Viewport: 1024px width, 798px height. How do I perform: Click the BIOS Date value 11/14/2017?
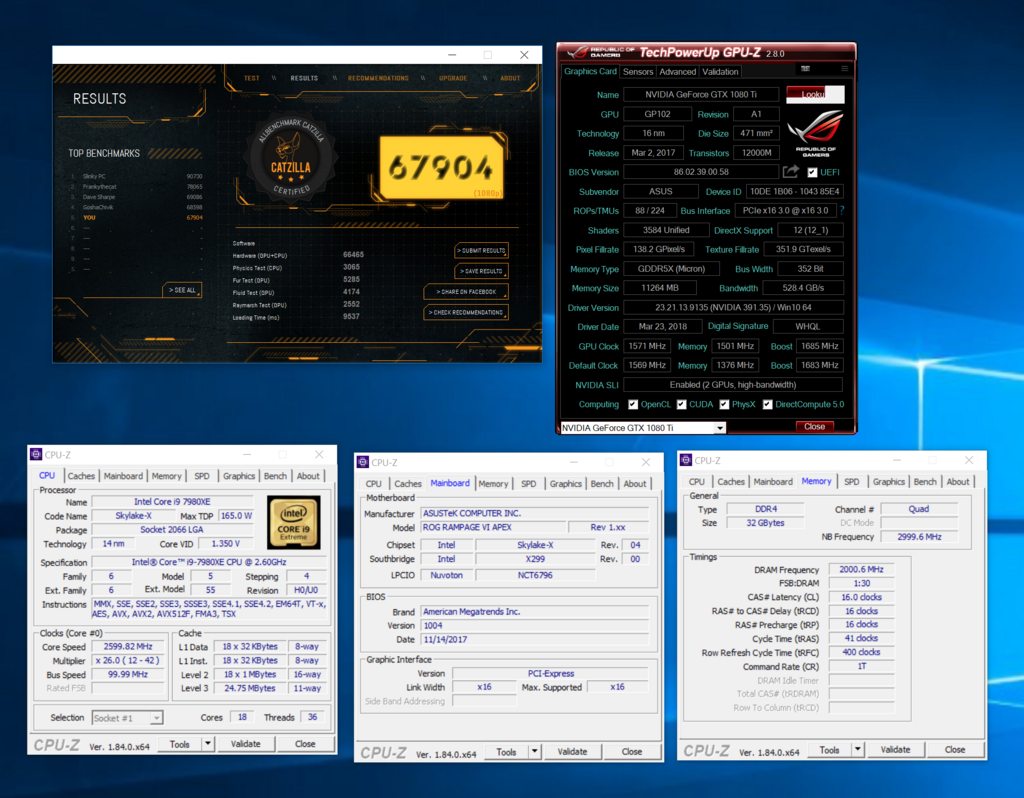[x=535, y=639]
